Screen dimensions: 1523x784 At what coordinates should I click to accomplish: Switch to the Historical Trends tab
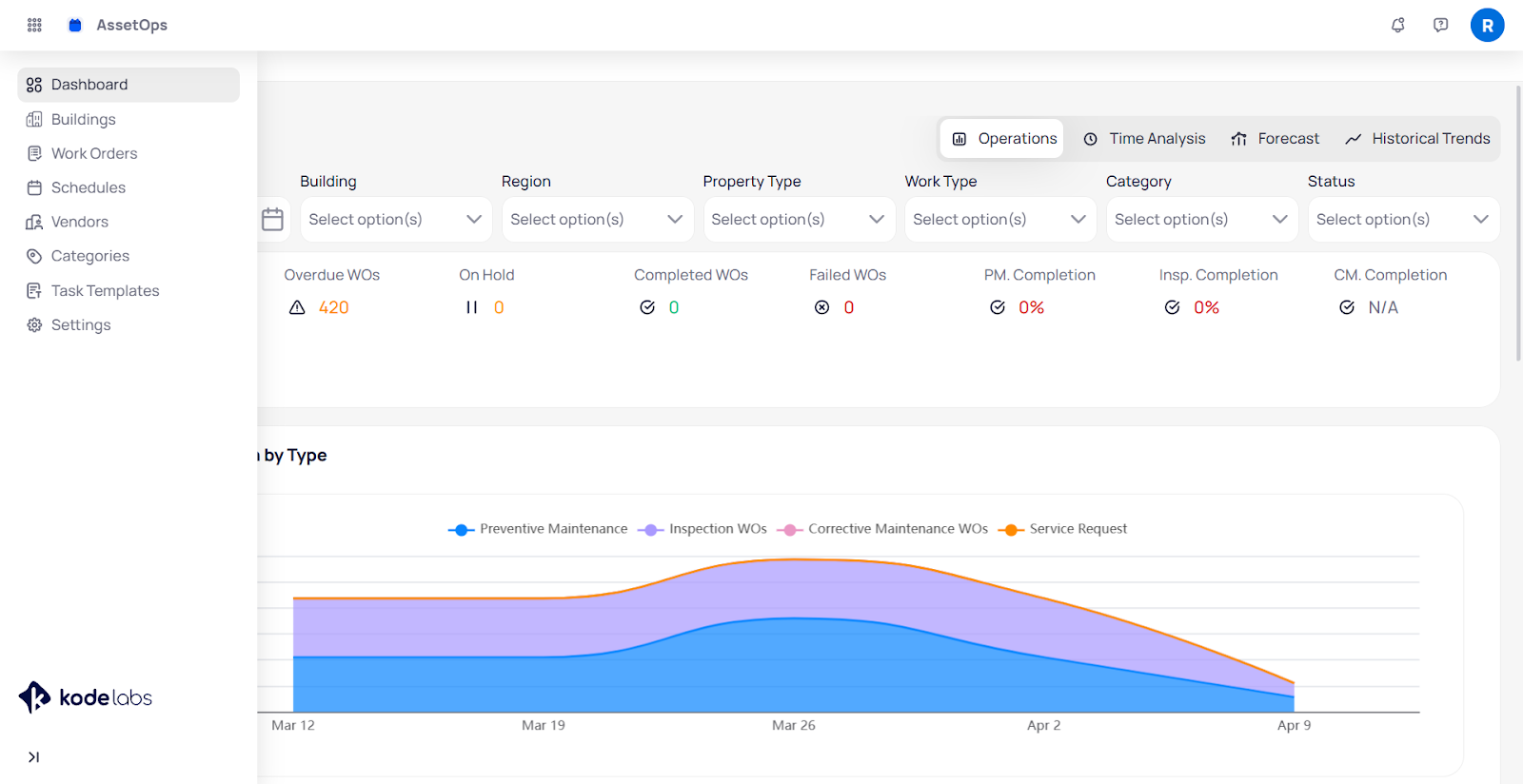tap(1417, 139)
